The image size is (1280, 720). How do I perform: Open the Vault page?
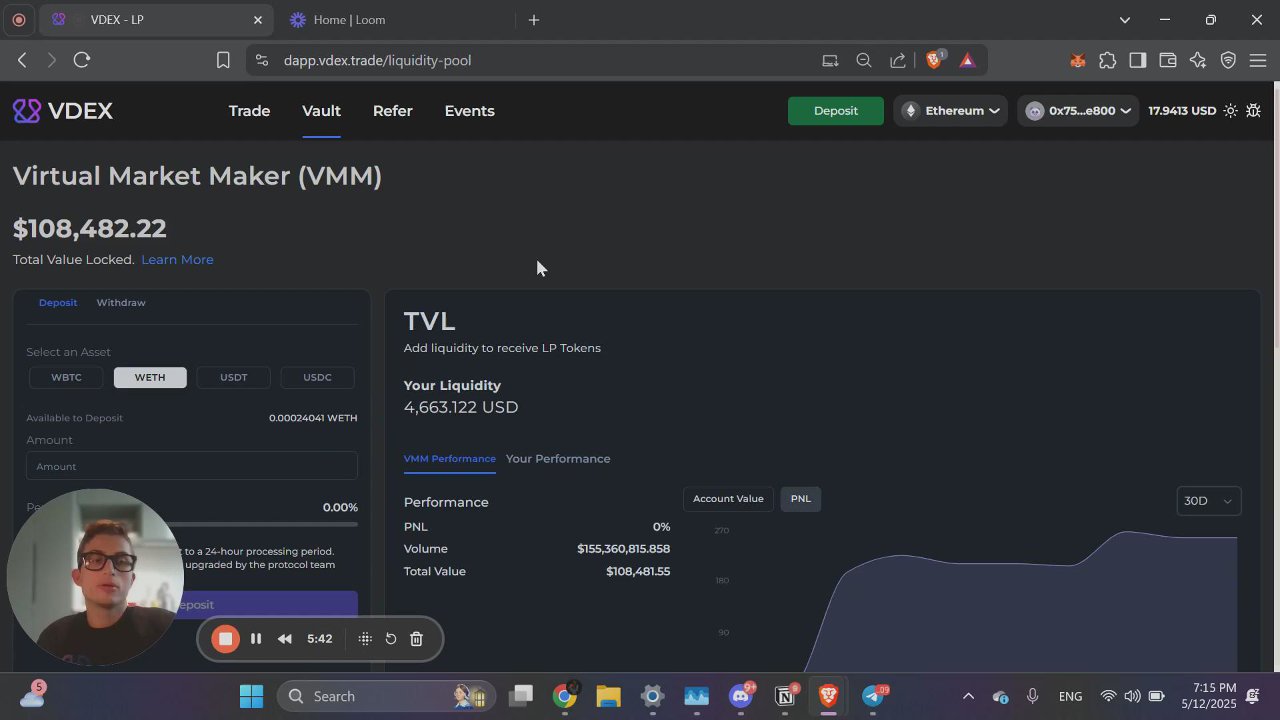321,111
